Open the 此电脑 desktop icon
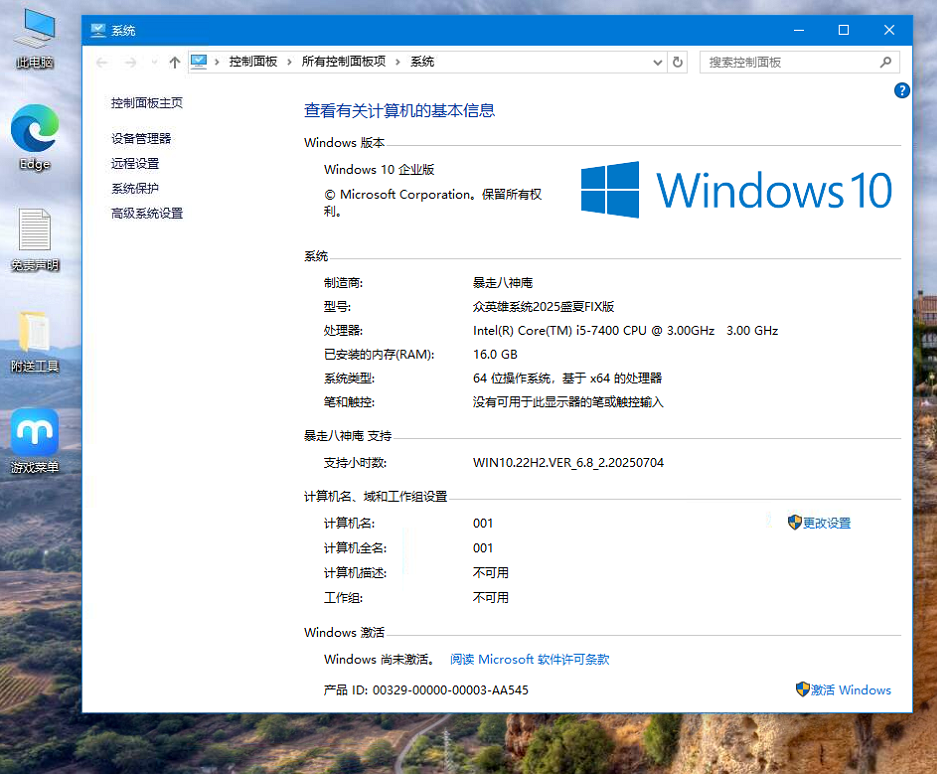937x774 pixels. point(35,37)
